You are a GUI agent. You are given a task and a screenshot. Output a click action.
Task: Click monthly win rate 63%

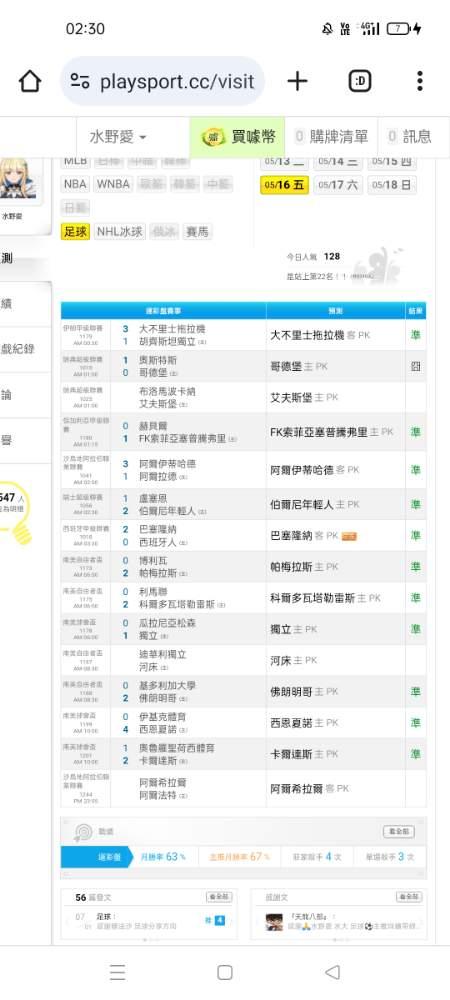coord(164,857)
